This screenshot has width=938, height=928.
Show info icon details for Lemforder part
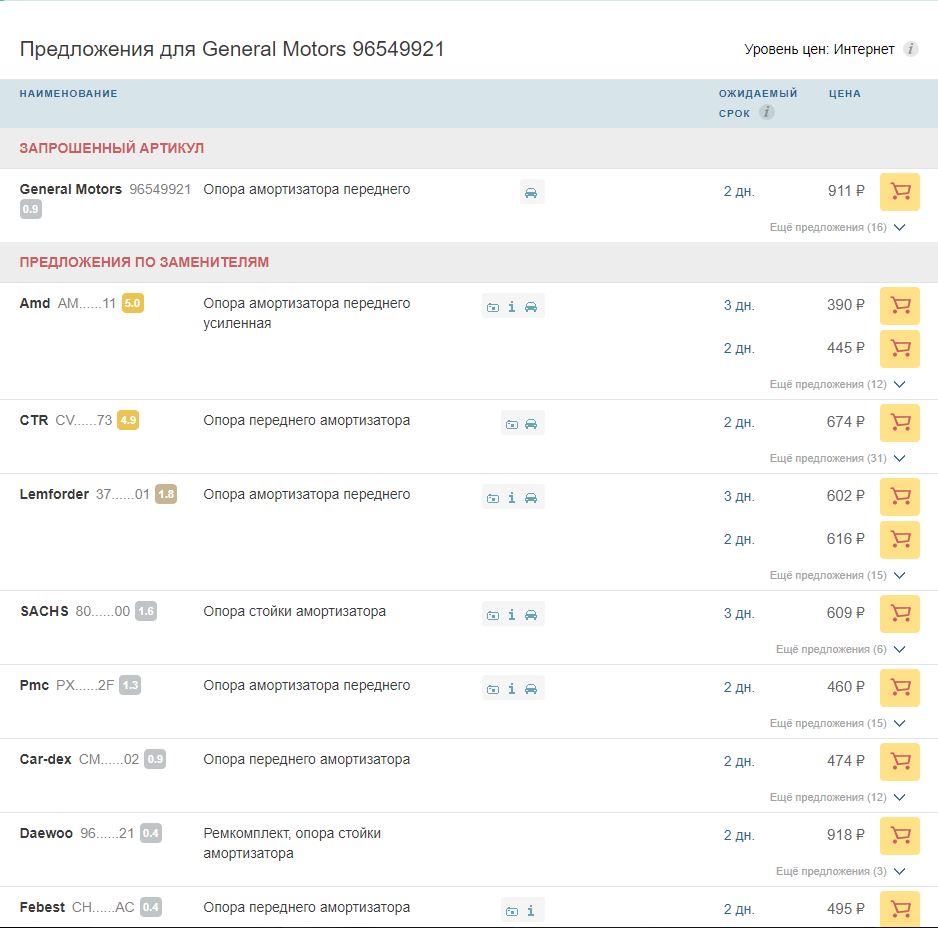pyautogui.click(x=512, y=498)
